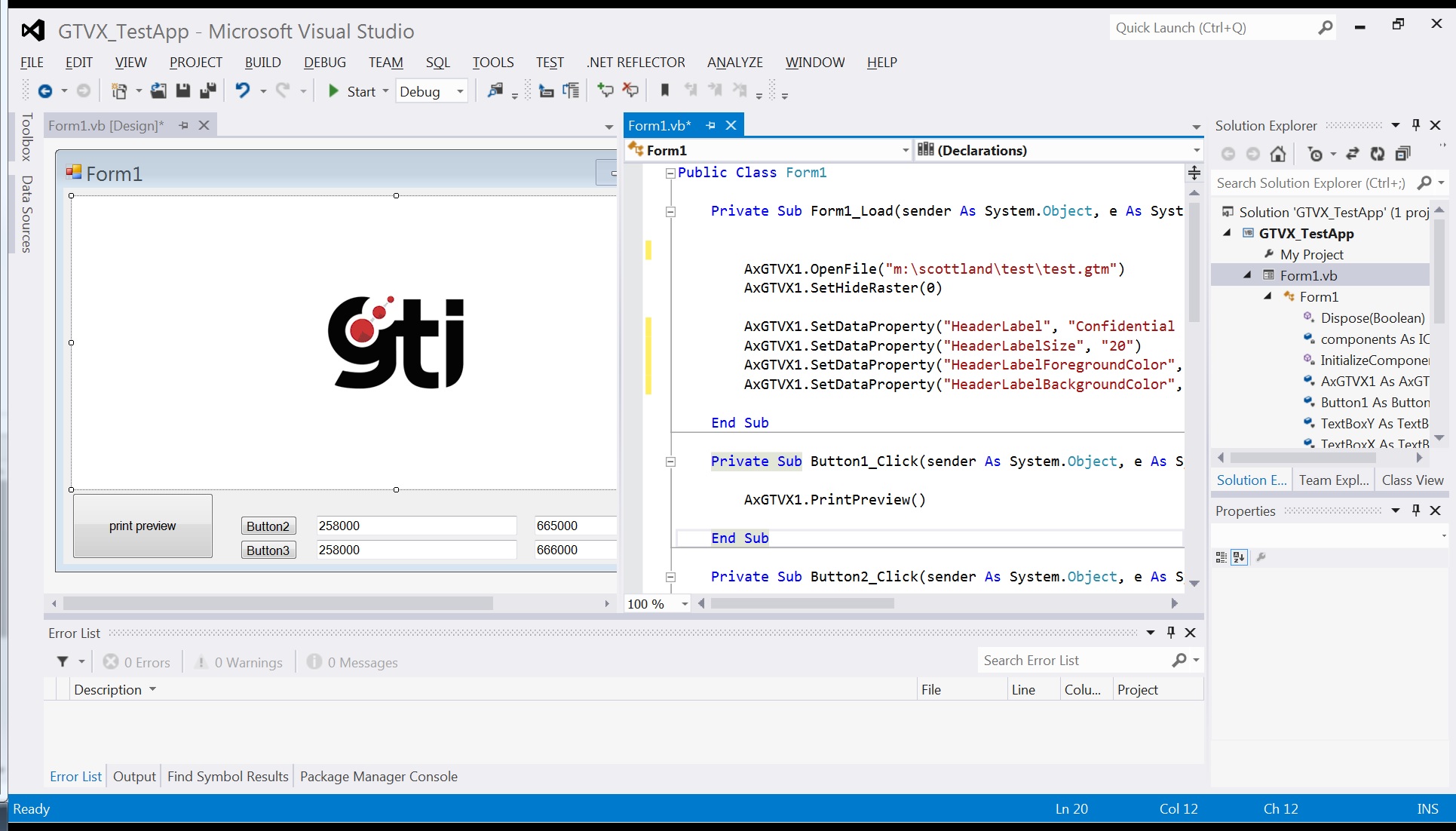Collapse the Form1_Load sub outline
The width and height of the screenshot is (1456, 831).
tap(670, 212)
